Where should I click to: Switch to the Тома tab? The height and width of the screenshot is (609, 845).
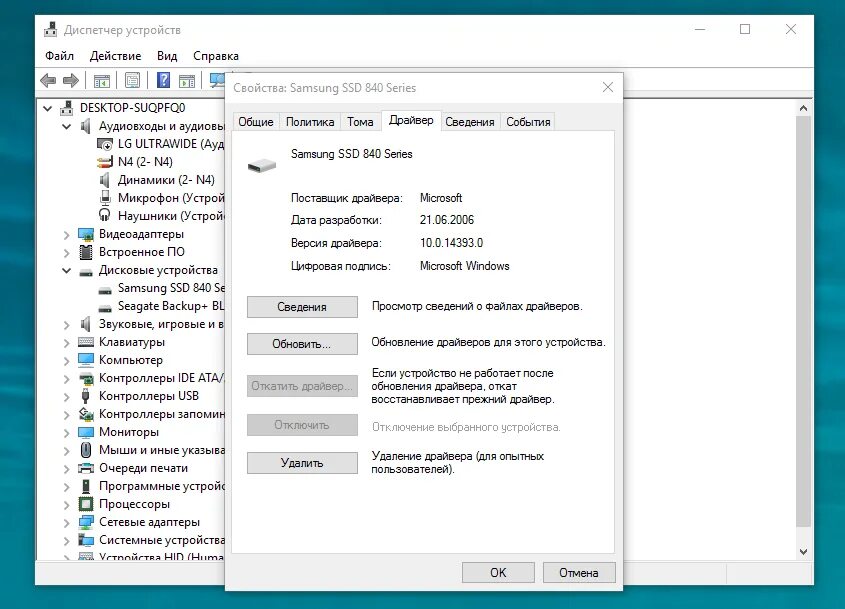(x=360, y=122)
